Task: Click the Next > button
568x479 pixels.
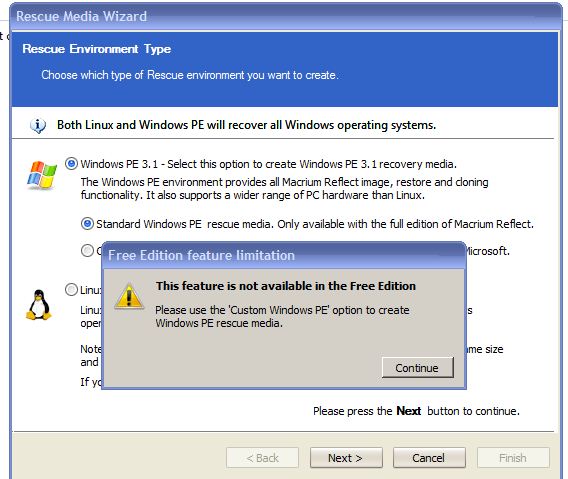Action: 346,458
